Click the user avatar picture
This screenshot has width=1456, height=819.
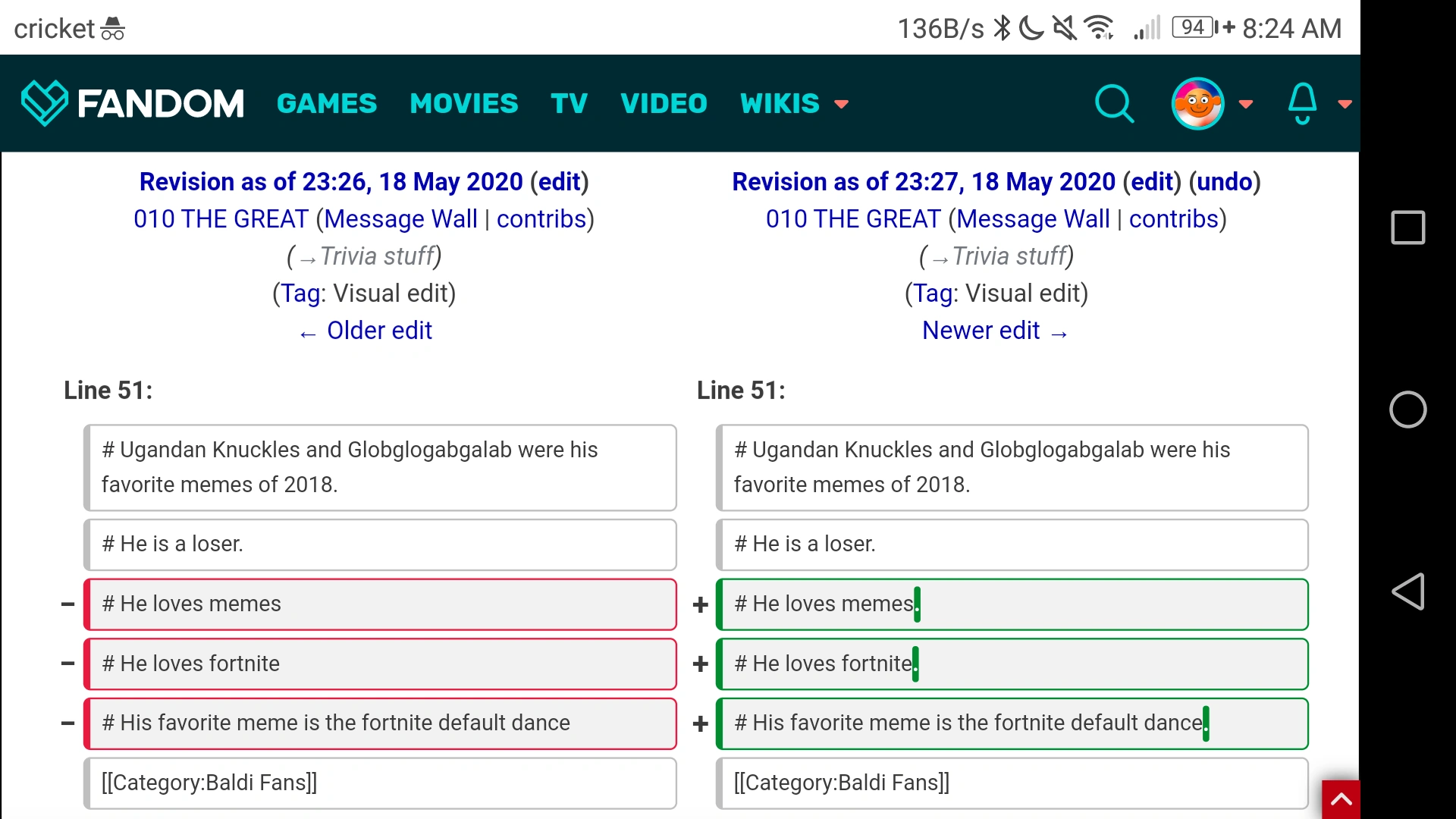click(x=1197, y=103)
